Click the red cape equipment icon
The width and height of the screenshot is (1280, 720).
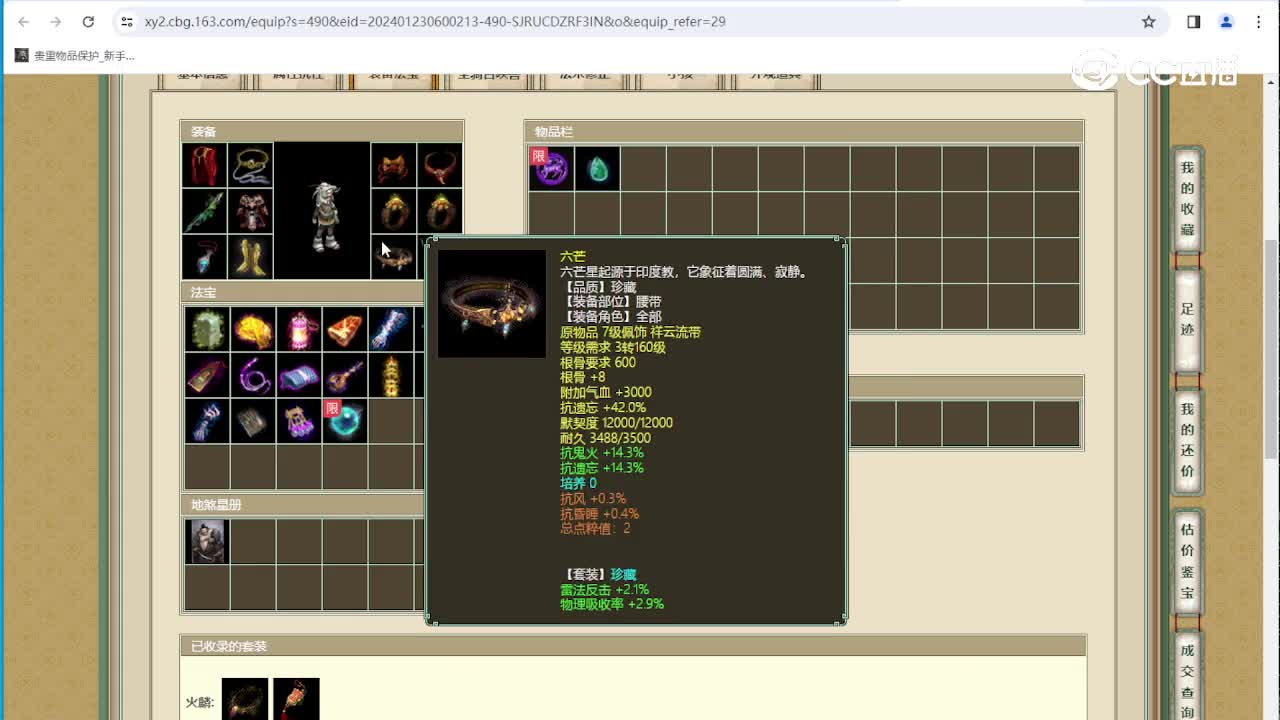204,165
